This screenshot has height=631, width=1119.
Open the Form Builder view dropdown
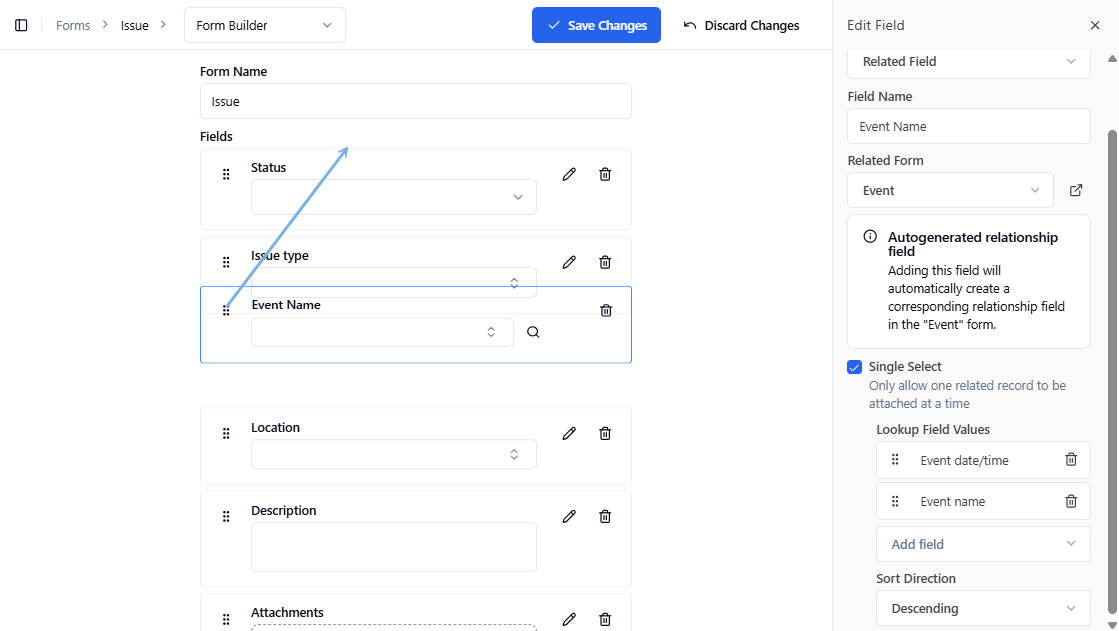point(265,25)
